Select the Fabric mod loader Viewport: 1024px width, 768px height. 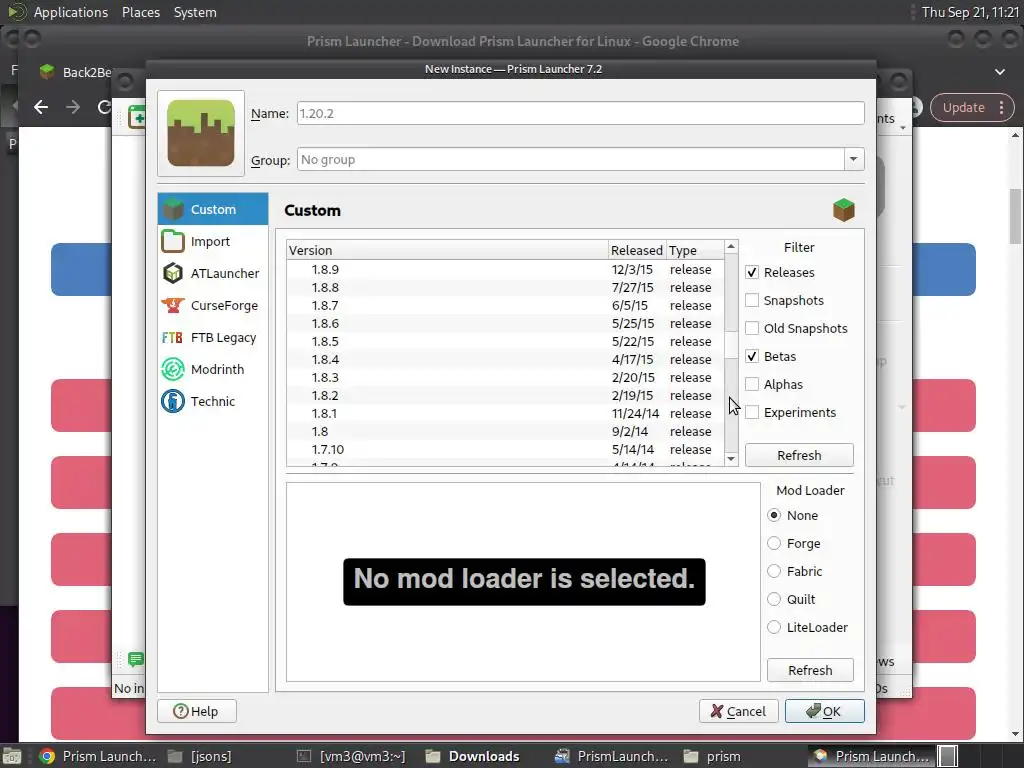(x=774, y=571)
